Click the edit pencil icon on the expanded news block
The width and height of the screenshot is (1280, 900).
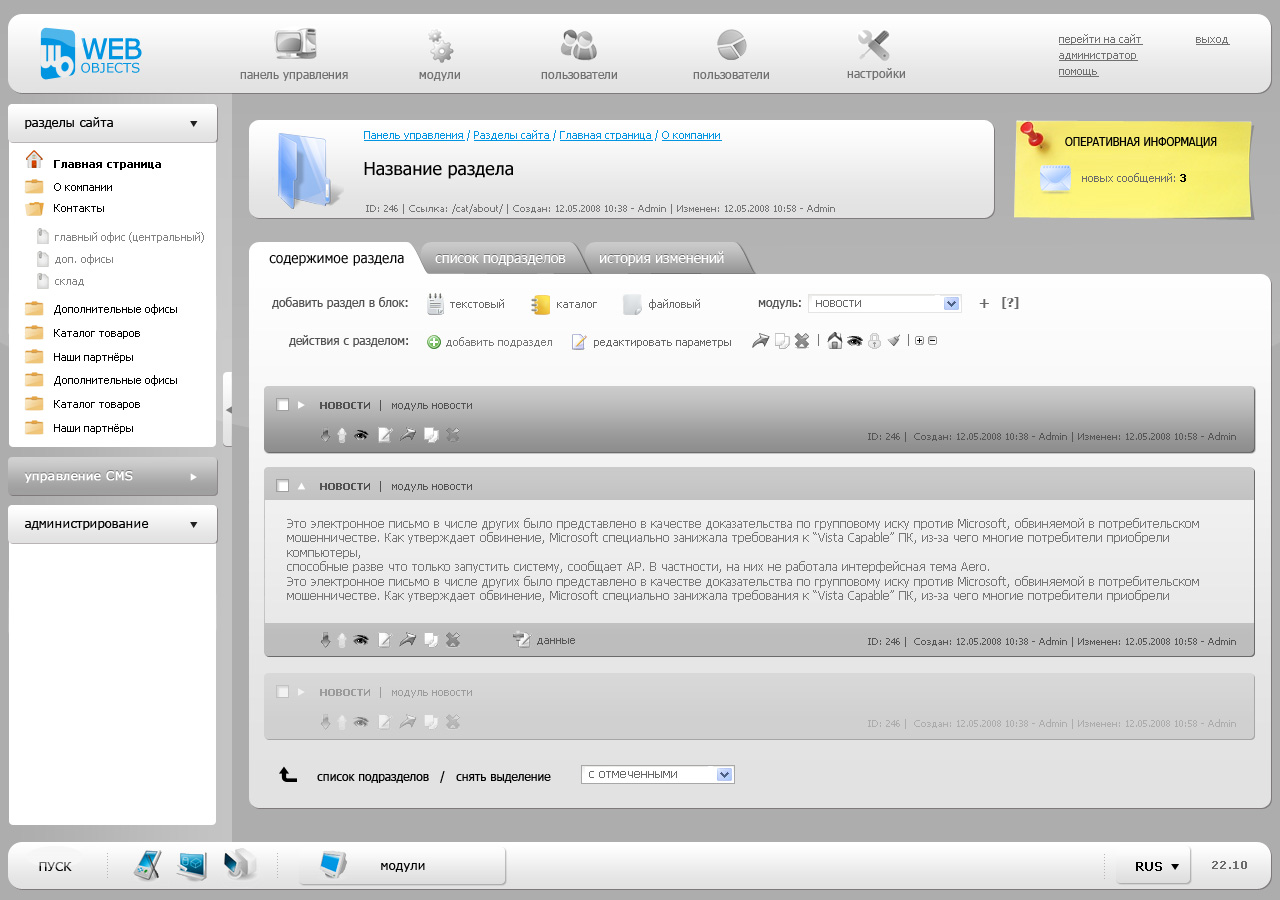[385, 639]
